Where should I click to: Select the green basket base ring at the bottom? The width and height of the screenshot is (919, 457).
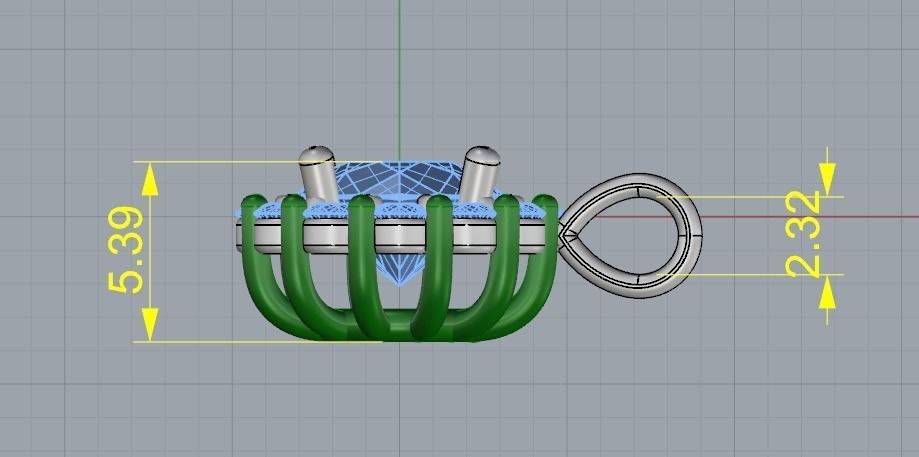(399, 326)
